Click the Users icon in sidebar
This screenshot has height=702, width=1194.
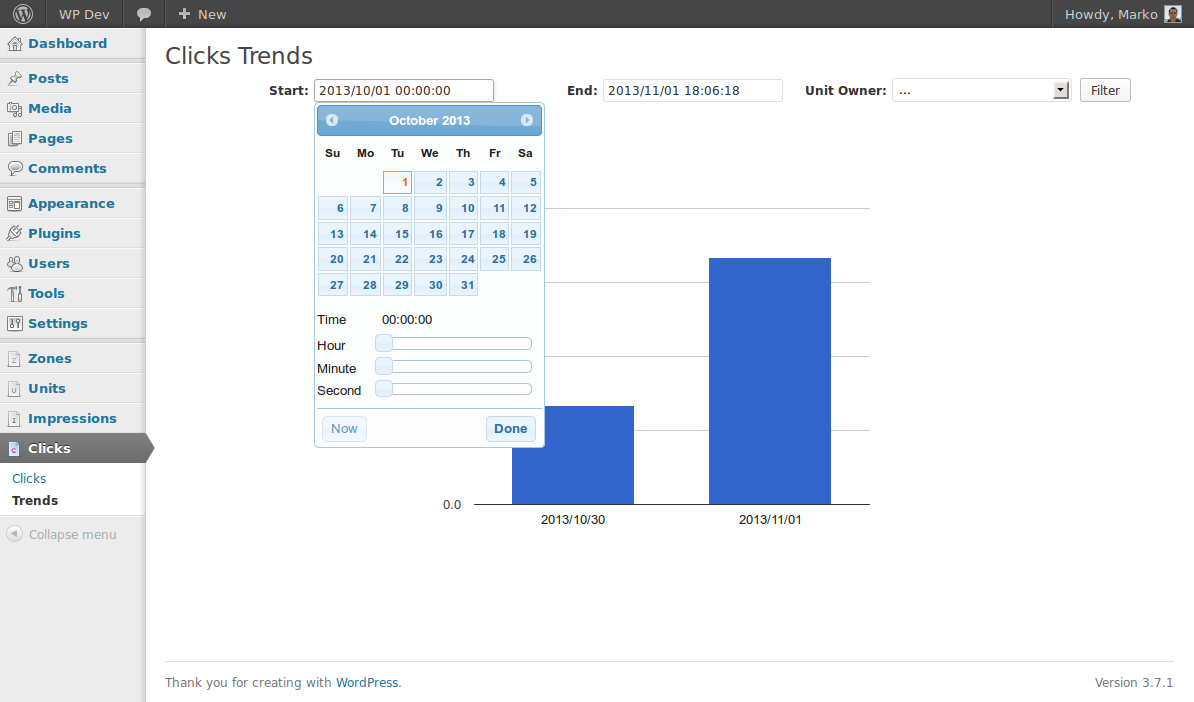14,263
